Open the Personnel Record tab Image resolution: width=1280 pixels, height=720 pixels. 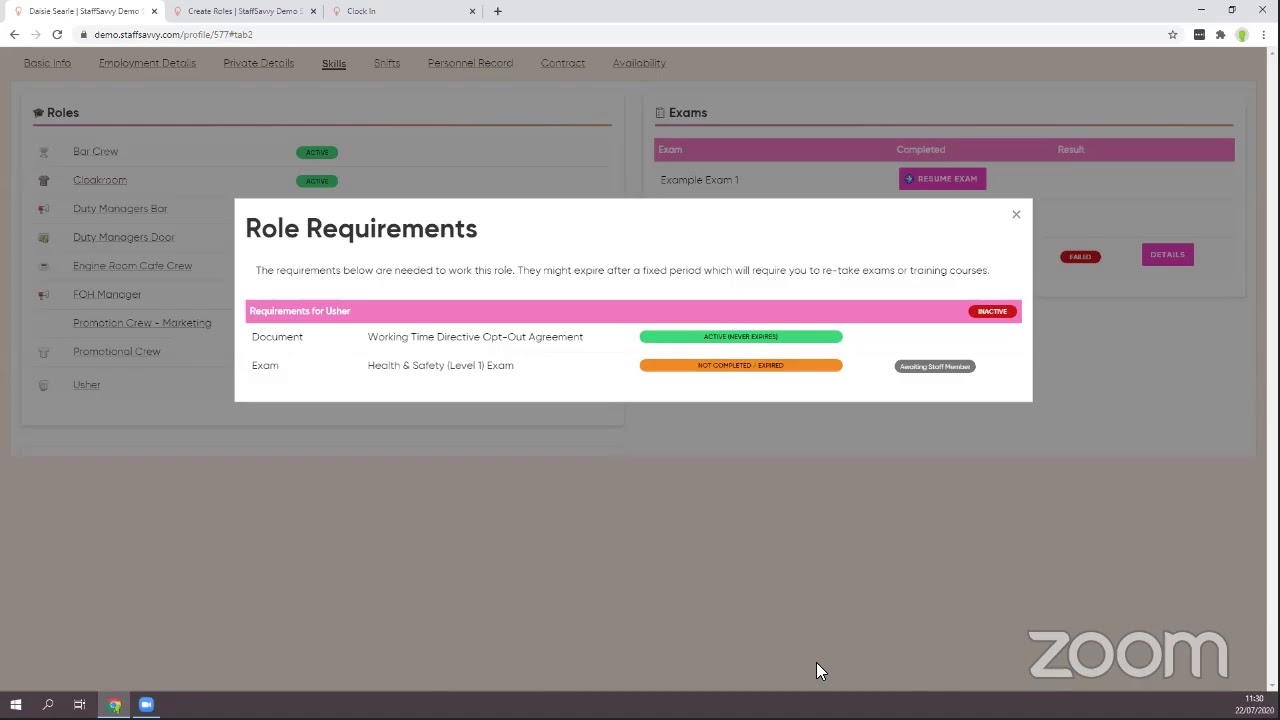click(x=470, y=63)
